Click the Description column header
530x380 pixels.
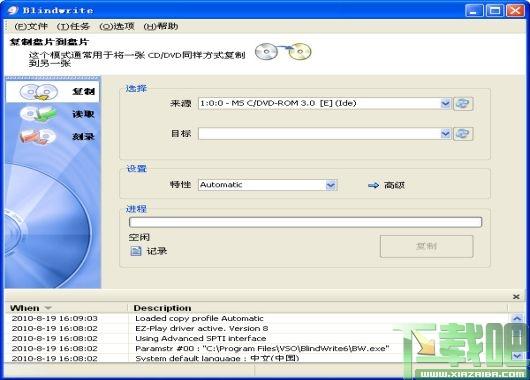click(x=162, y=308)
